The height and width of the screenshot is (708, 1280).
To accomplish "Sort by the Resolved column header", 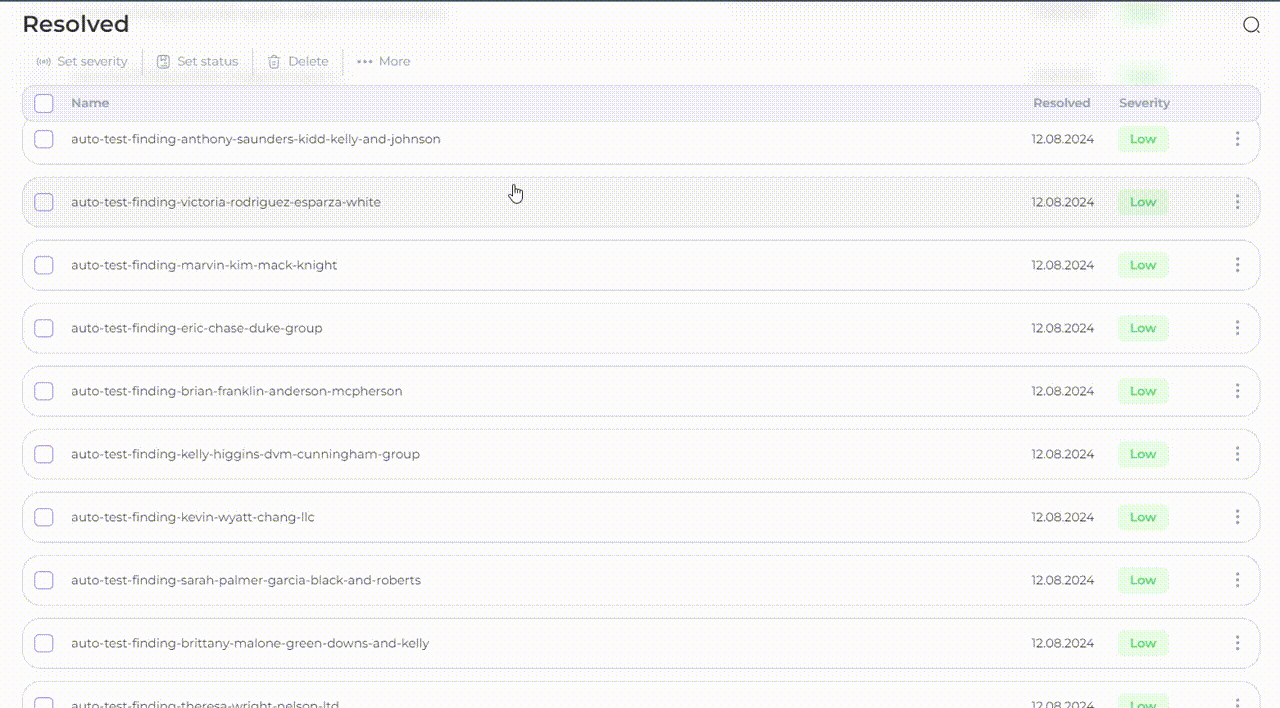I will pos(1061,103).
